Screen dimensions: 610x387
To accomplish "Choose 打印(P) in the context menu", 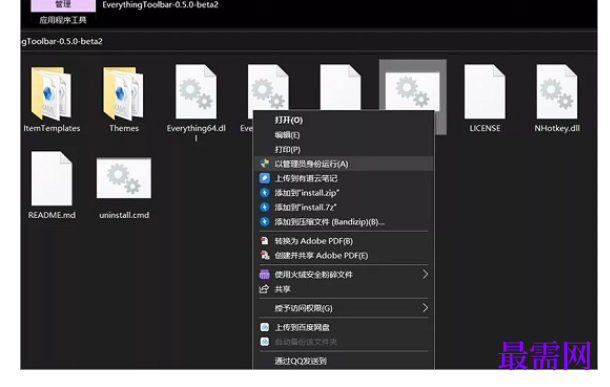I will coord(287,149).
